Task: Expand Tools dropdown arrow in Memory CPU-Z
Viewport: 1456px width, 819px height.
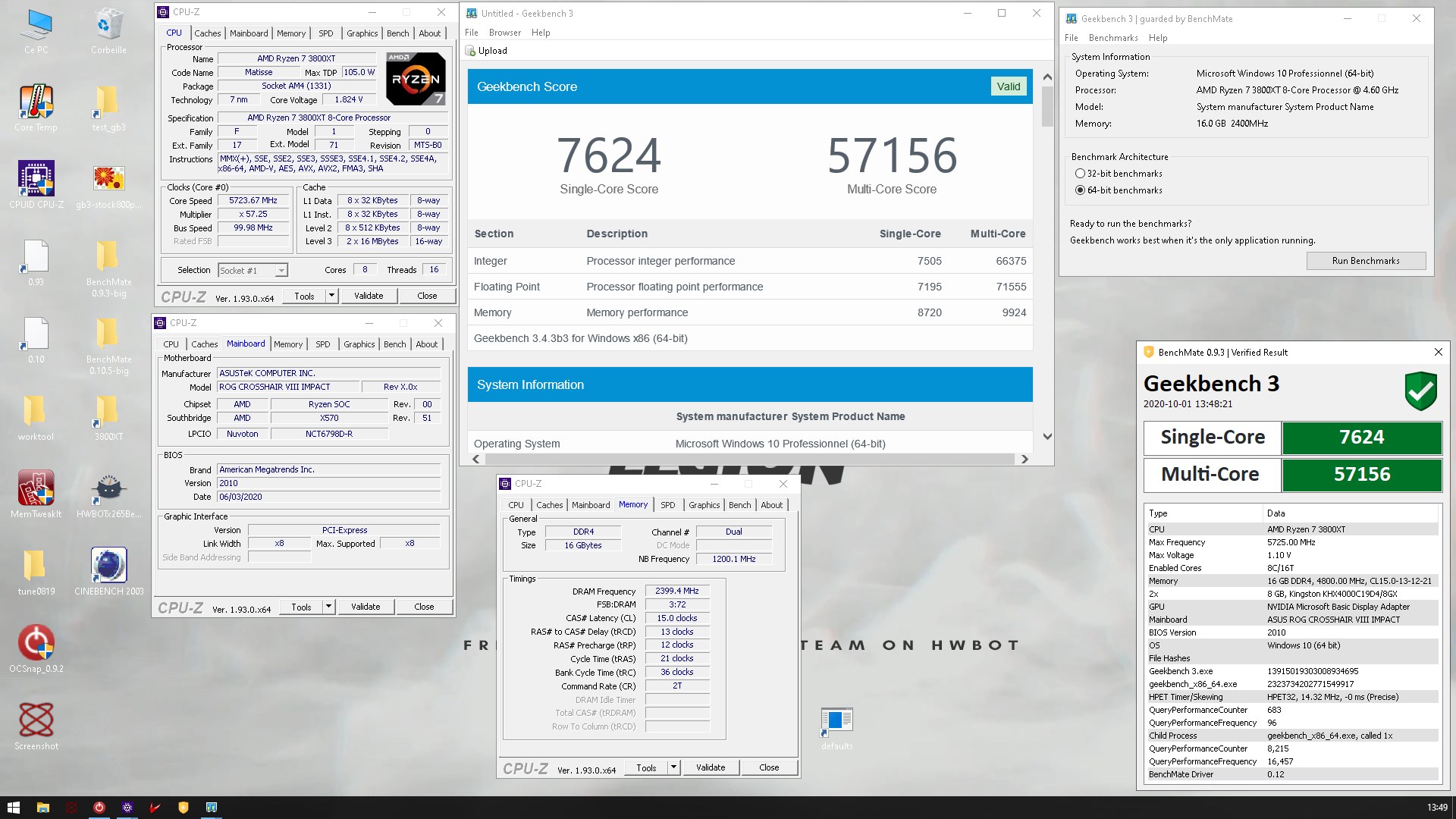Action: click(673, 767)
